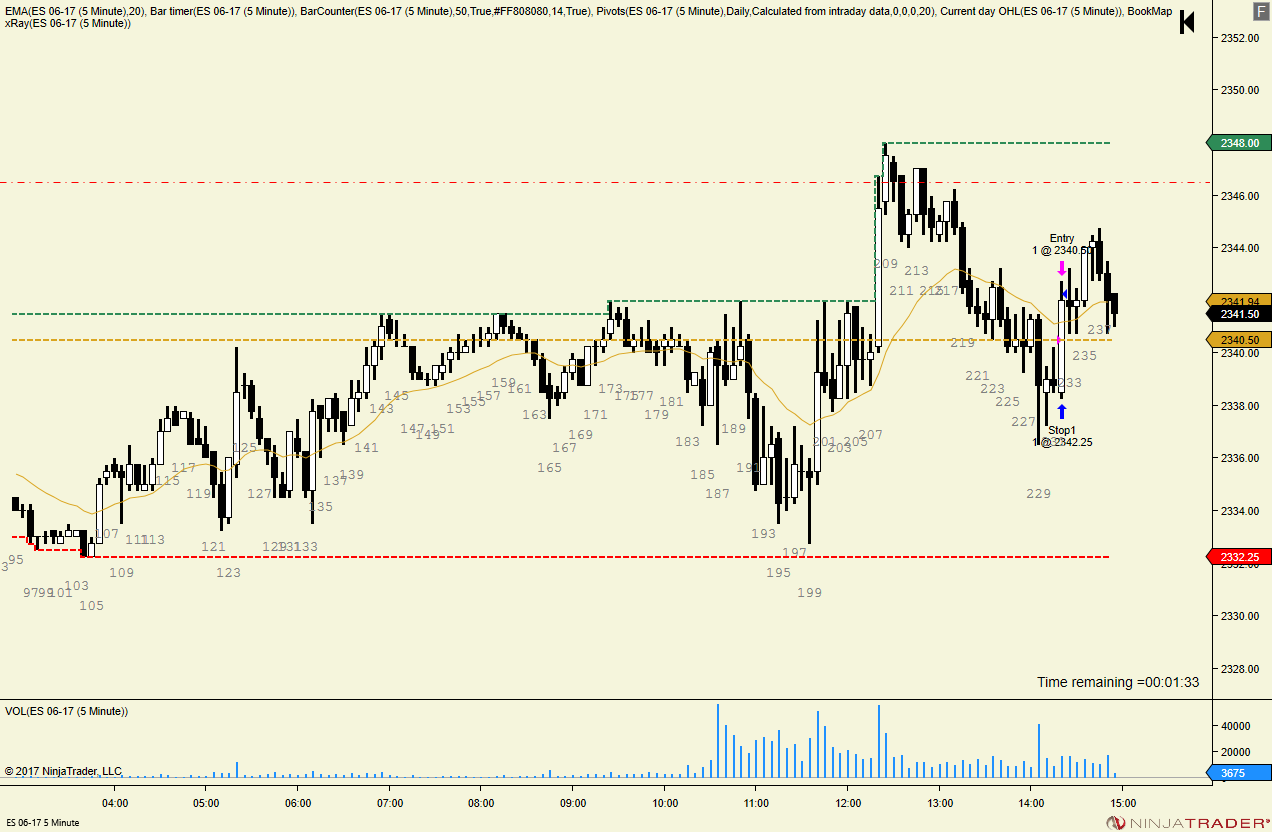Click bar counter number 209
This screenshot has height=832, width=1272.
coord(886,264)
